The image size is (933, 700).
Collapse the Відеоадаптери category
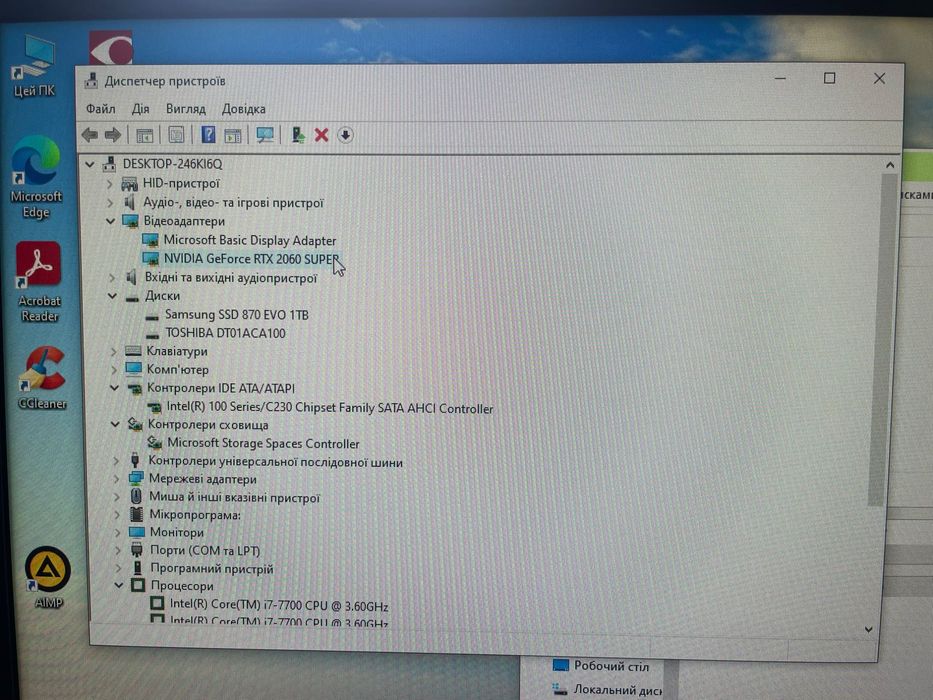coord(110,221)
